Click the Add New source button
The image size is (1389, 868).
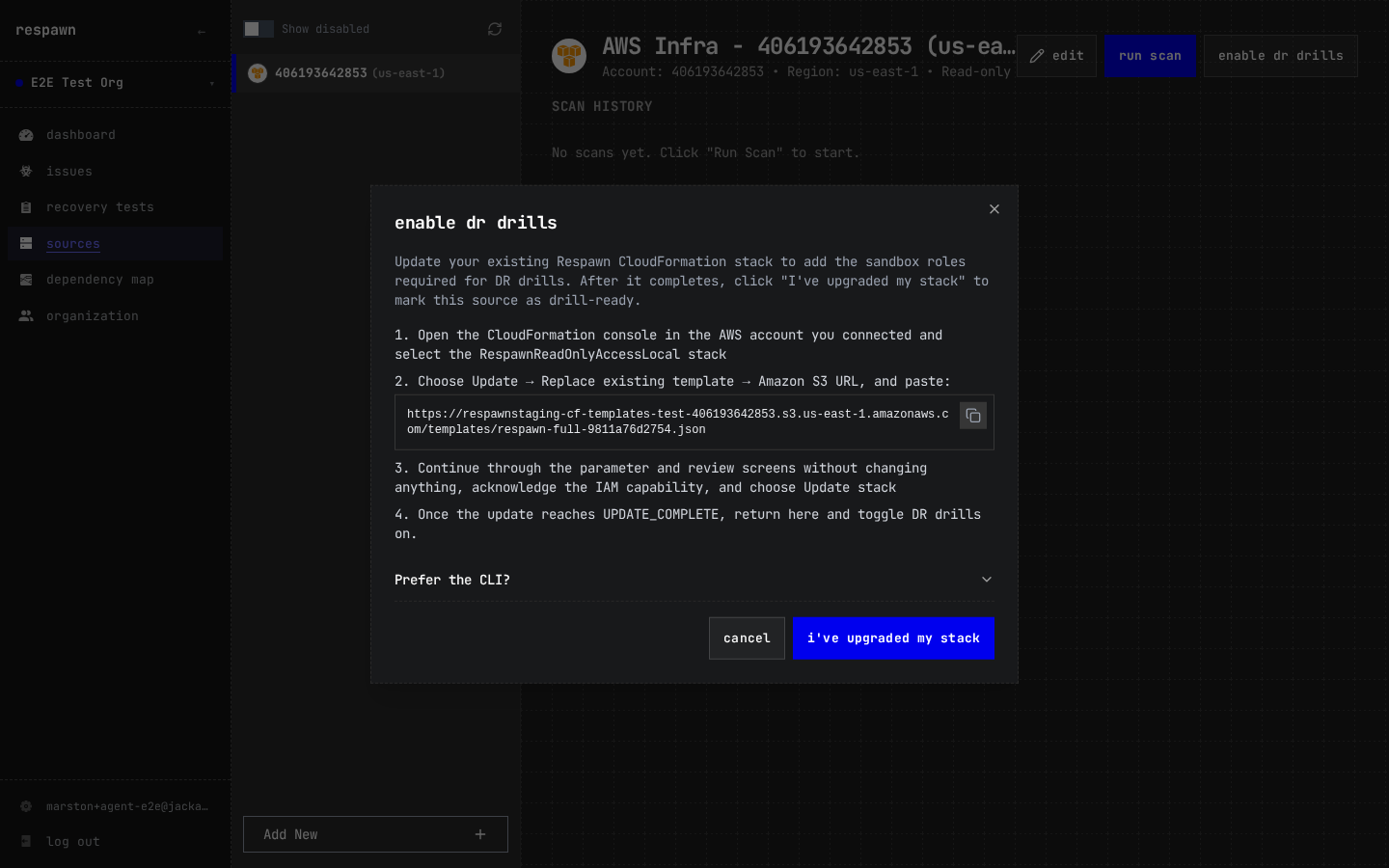coord(375,834)
